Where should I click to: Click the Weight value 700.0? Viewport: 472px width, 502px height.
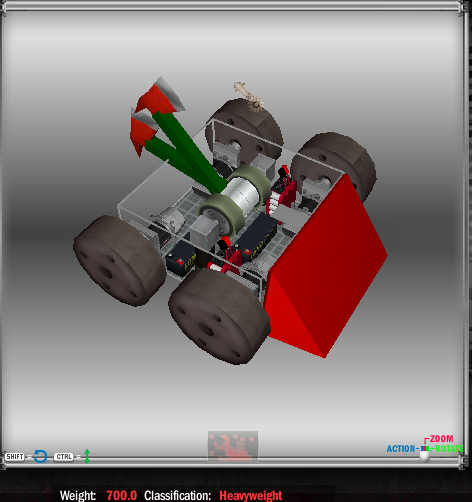coord(122,495)
